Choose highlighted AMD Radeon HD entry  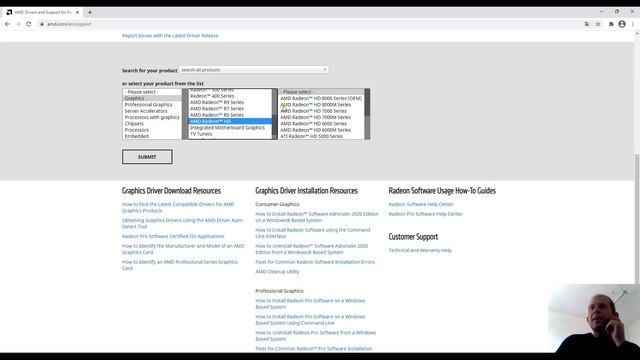[230, 121]
